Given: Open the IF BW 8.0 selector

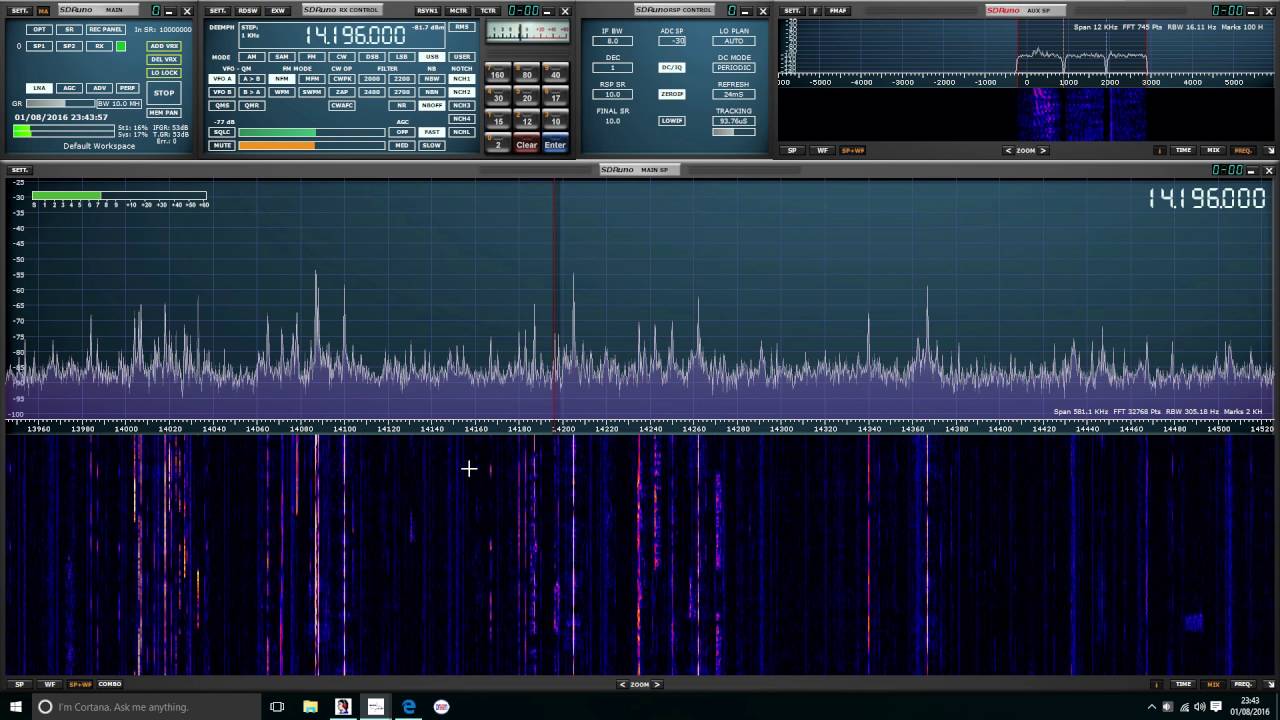Looking at the screenshot, I should click(x=612, y=41).
